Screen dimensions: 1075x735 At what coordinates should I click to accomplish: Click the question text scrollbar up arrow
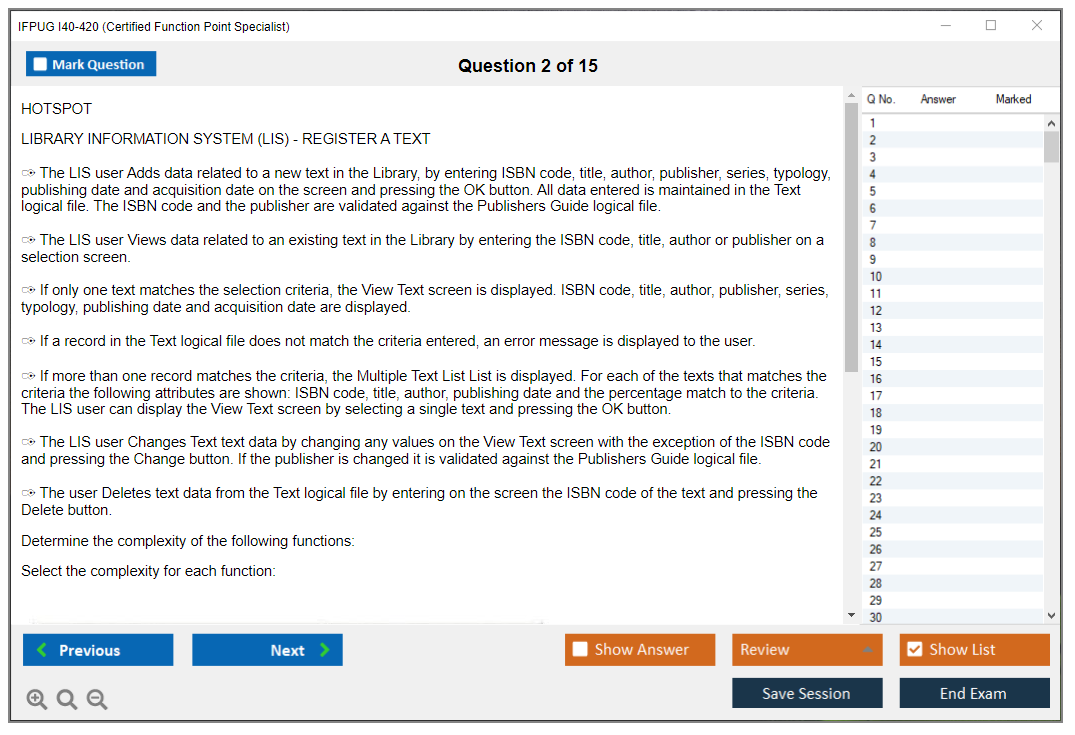point(851,96)
